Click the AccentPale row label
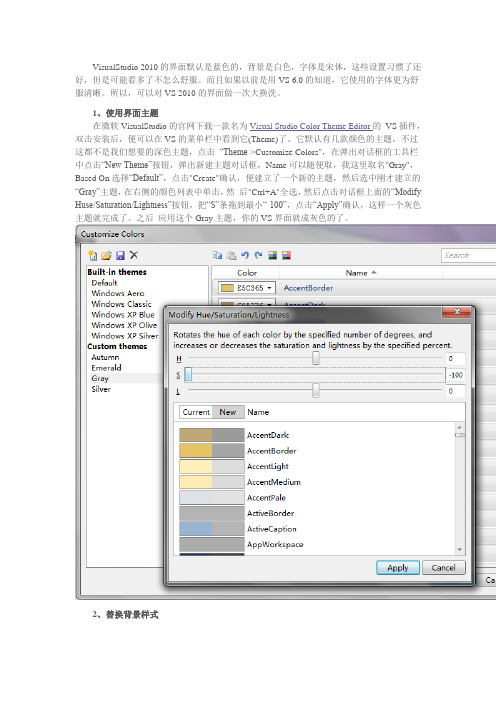This screenshot has height=702, width=496. [266, 497]
